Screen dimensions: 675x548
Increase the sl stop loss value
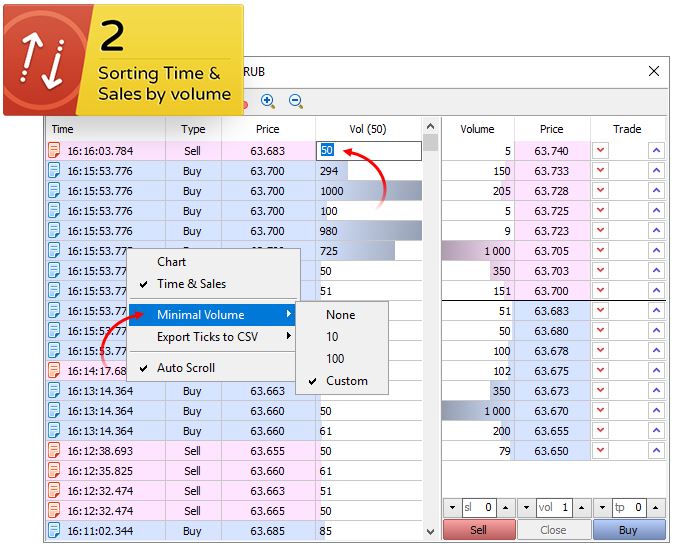point(506,508)
